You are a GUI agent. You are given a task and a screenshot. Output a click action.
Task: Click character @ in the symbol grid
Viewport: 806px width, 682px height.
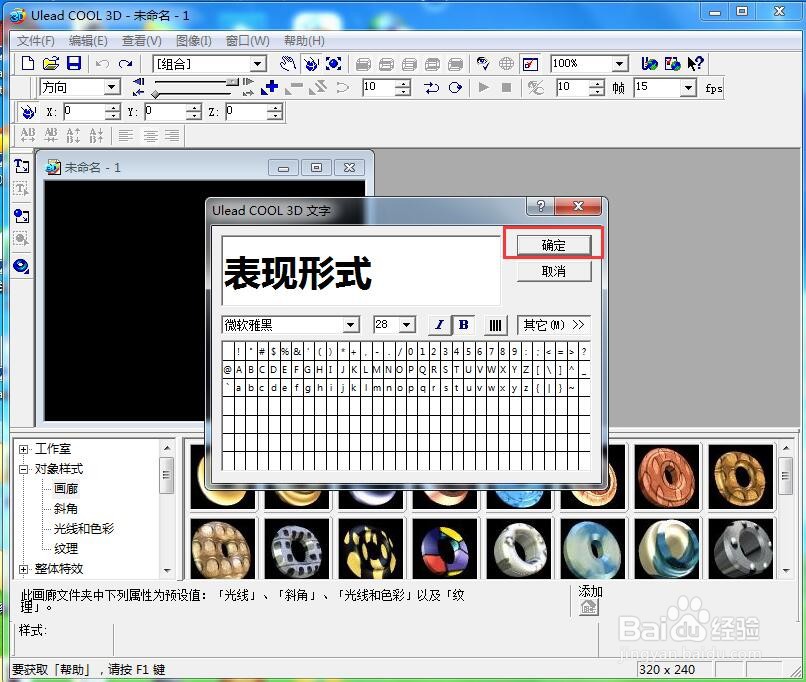point(228,369)
